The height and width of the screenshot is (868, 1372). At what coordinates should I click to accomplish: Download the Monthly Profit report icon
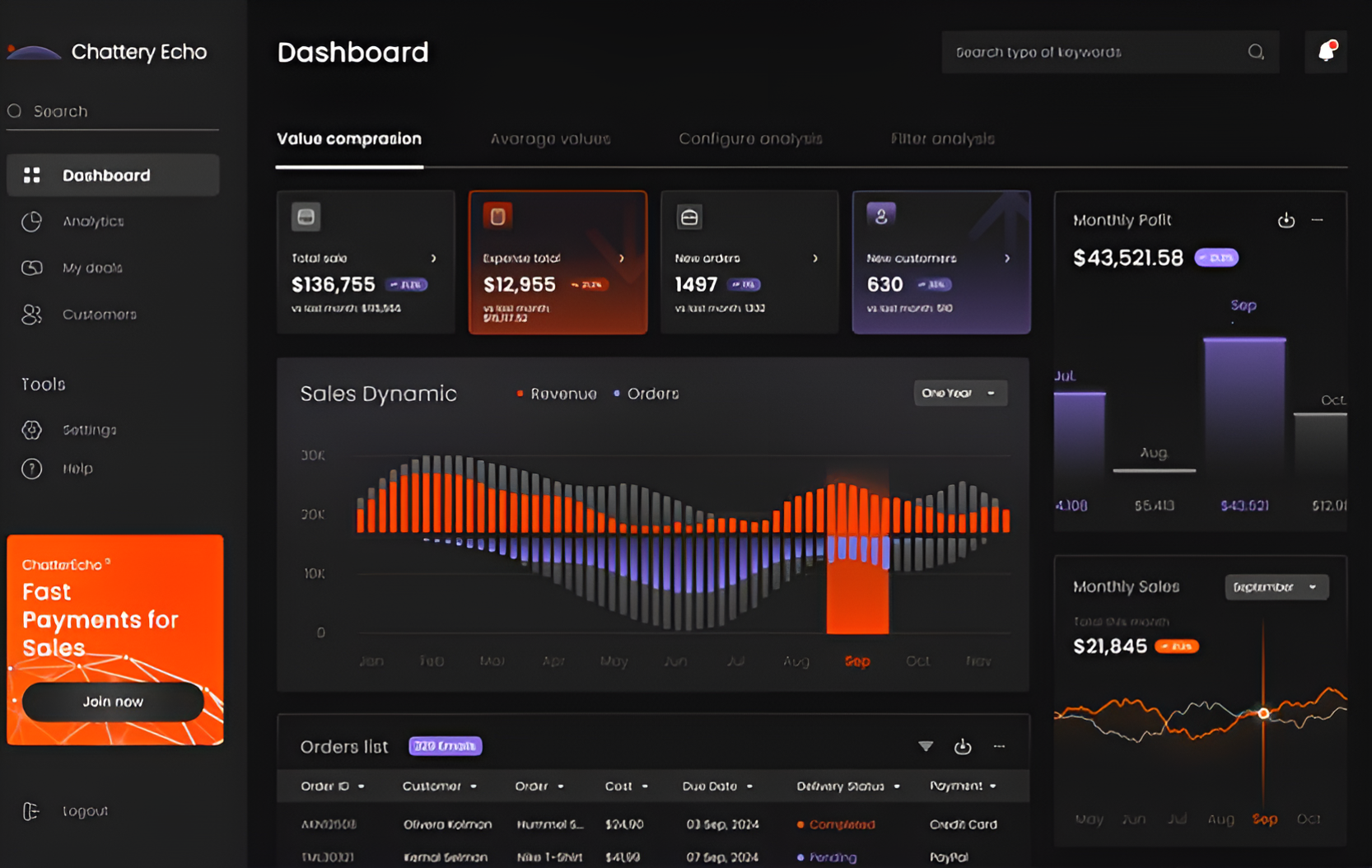click(x=1286, y=221)
